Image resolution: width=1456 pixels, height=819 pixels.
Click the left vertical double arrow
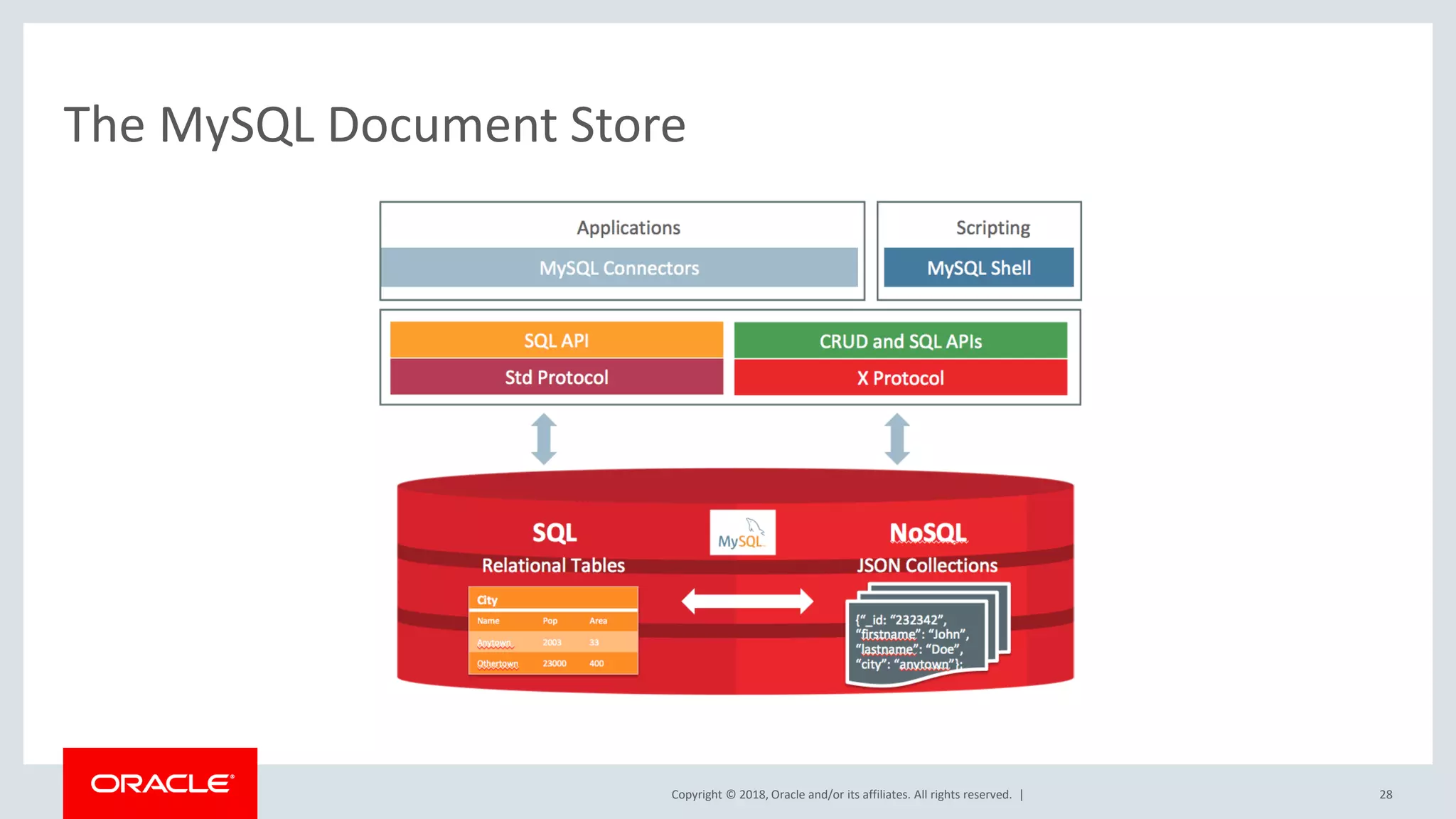tap(544, 439)
